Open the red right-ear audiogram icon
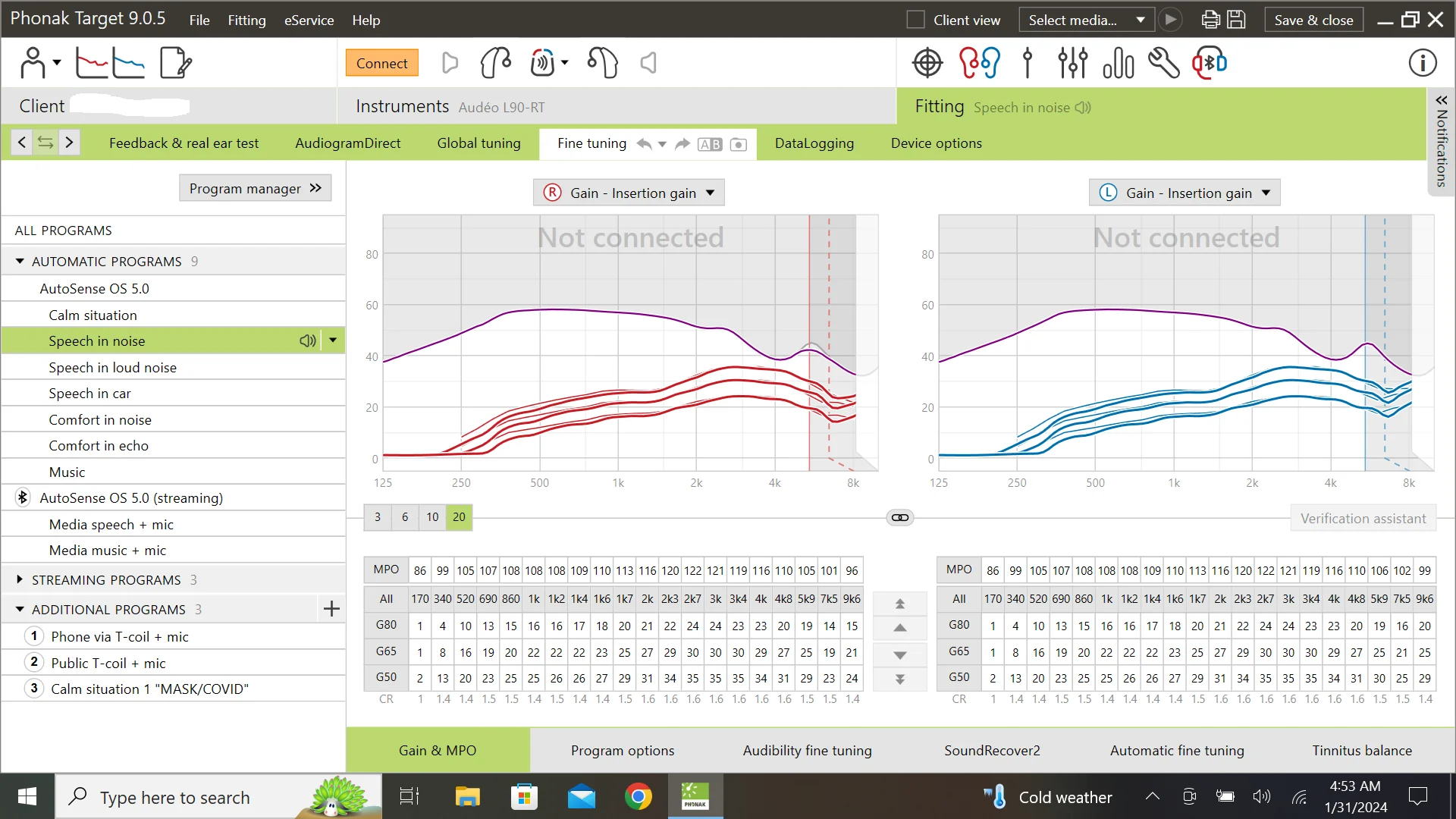Image resolution: width=1456 pixels, height=819 pixels. pyautogui.click(x=92, y=63)
